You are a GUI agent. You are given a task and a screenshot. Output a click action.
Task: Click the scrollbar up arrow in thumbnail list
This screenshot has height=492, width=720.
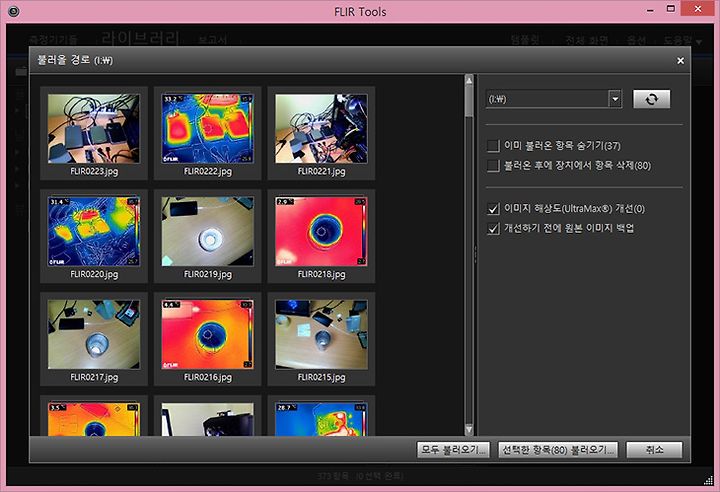click(469, 80)
